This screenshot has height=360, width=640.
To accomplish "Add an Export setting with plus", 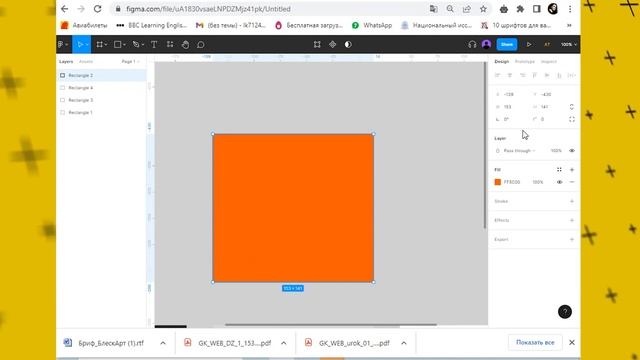I will click(572, 240).
